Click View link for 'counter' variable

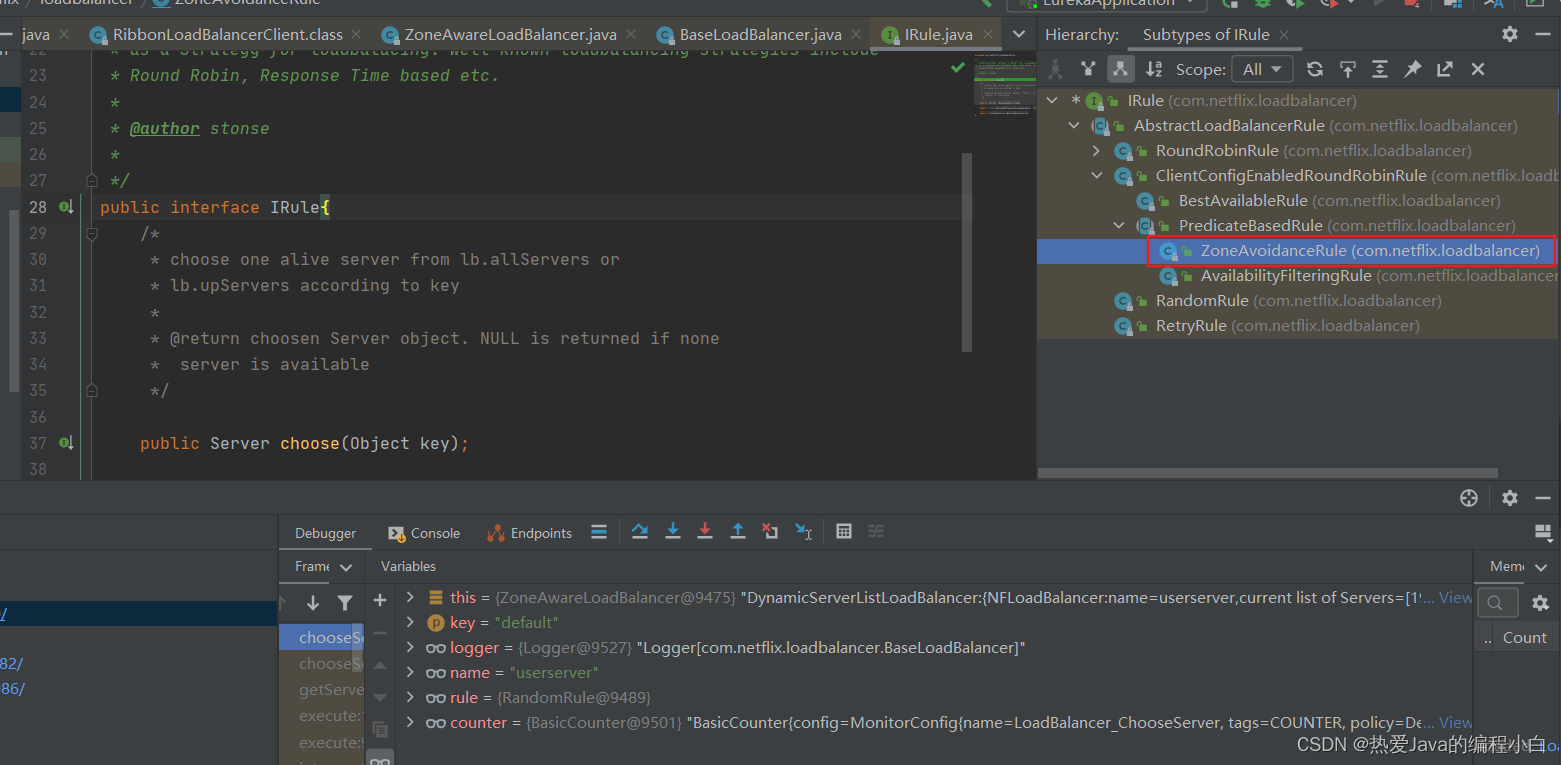(1455, 722)
